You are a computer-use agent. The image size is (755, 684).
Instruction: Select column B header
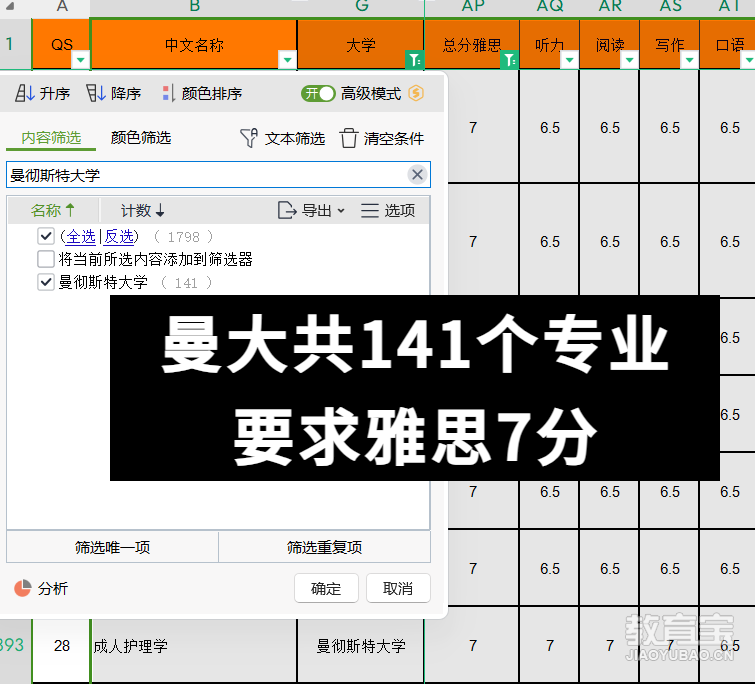click(x=194, y=7)
